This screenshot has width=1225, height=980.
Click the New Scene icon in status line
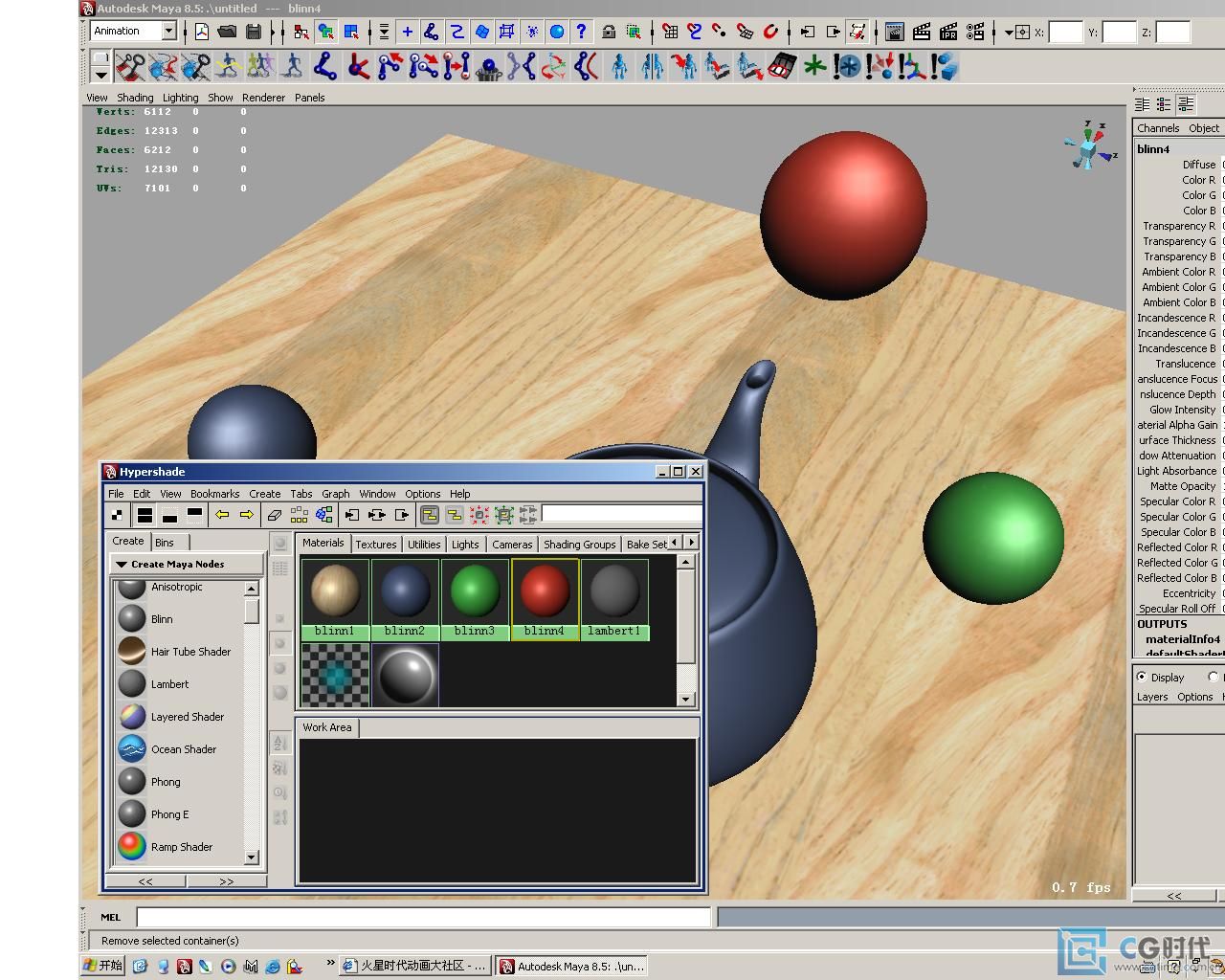coord(202,32)
